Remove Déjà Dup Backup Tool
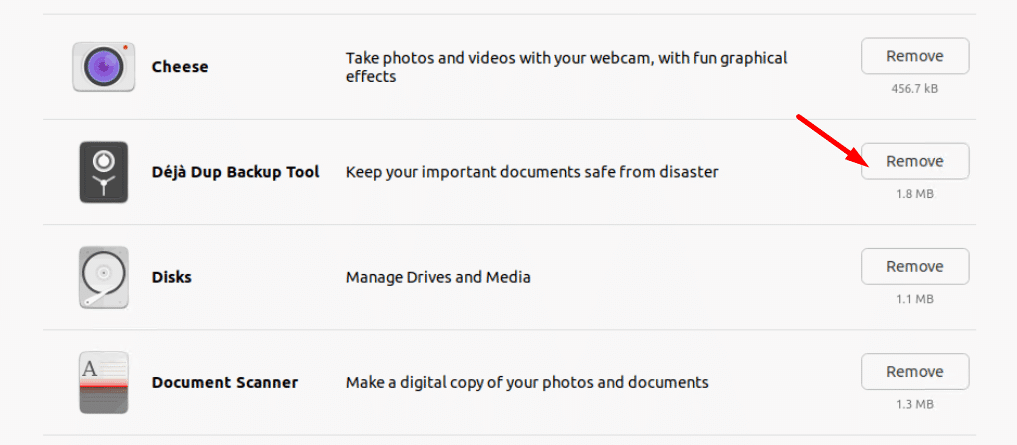This screenshot has height=445, width=1017. click(915, 161)
